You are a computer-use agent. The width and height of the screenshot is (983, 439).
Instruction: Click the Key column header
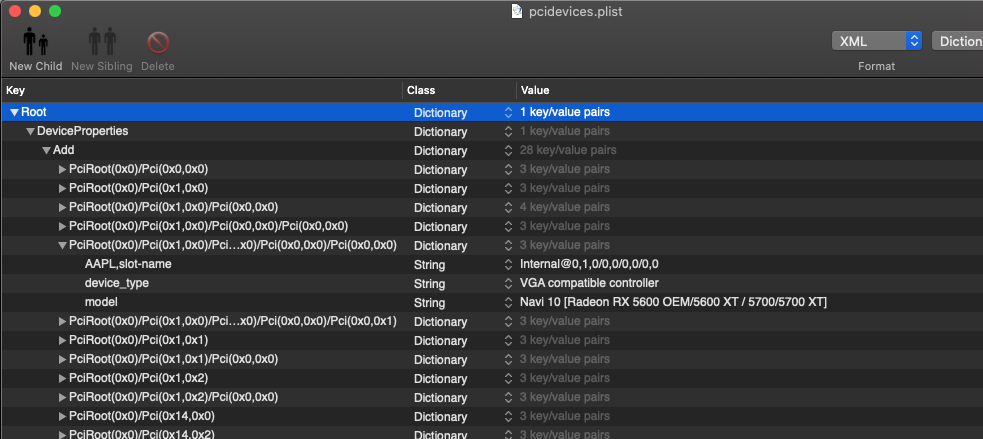[x=201, y=90]
